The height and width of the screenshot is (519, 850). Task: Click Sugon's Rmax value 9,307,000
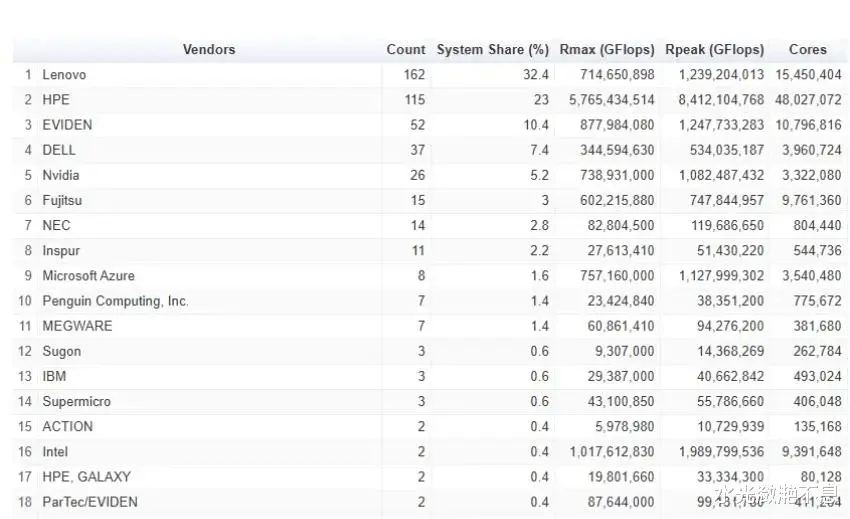624,351
